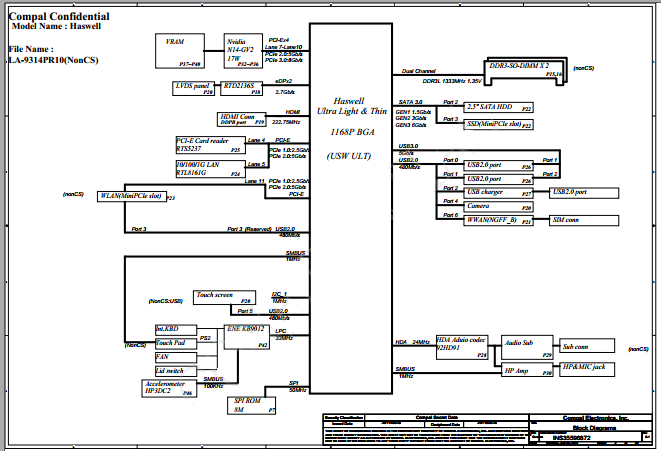The image size is (661, 451).
Task: Click the 'Compal Confidential' heading
Action: click(x=59, y=16)
